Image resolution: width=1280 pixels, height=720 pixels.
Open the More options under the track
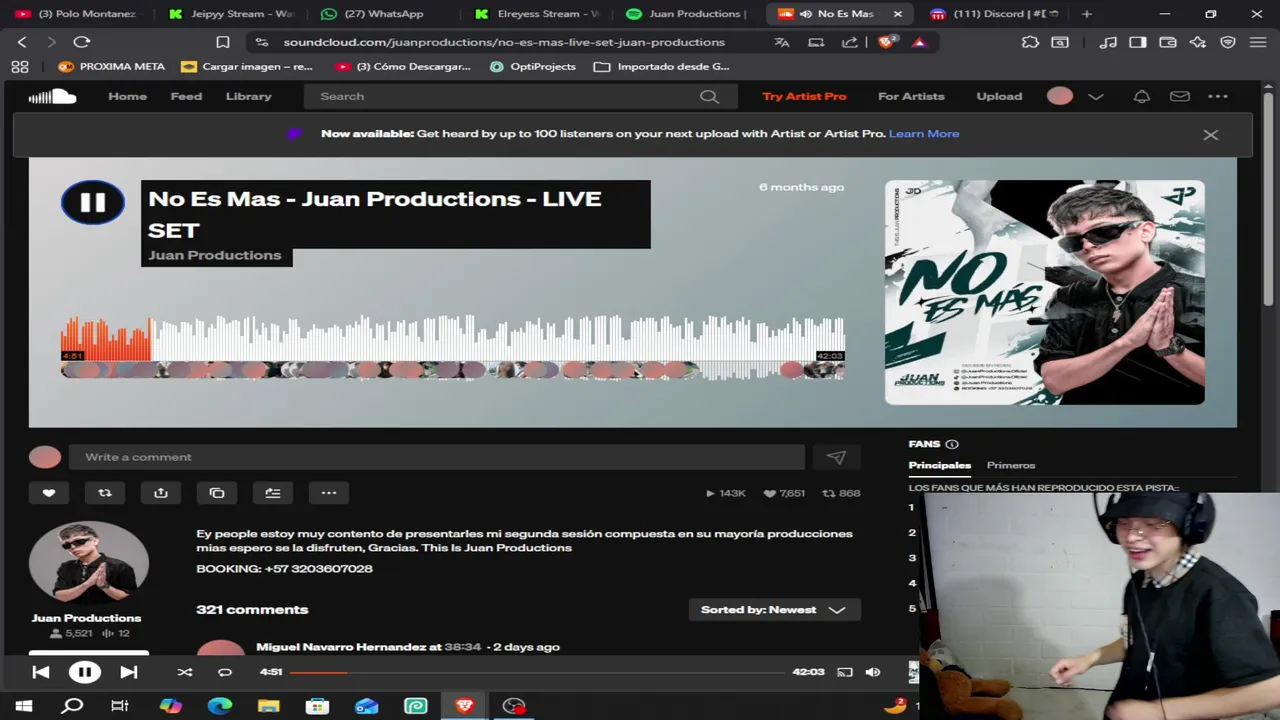point(328,493)
